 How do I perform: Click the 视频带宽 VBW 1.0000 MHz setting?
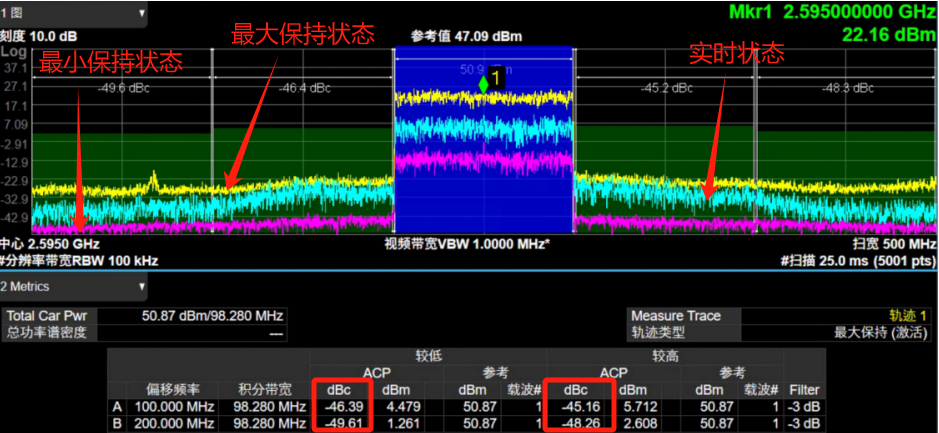468,244
